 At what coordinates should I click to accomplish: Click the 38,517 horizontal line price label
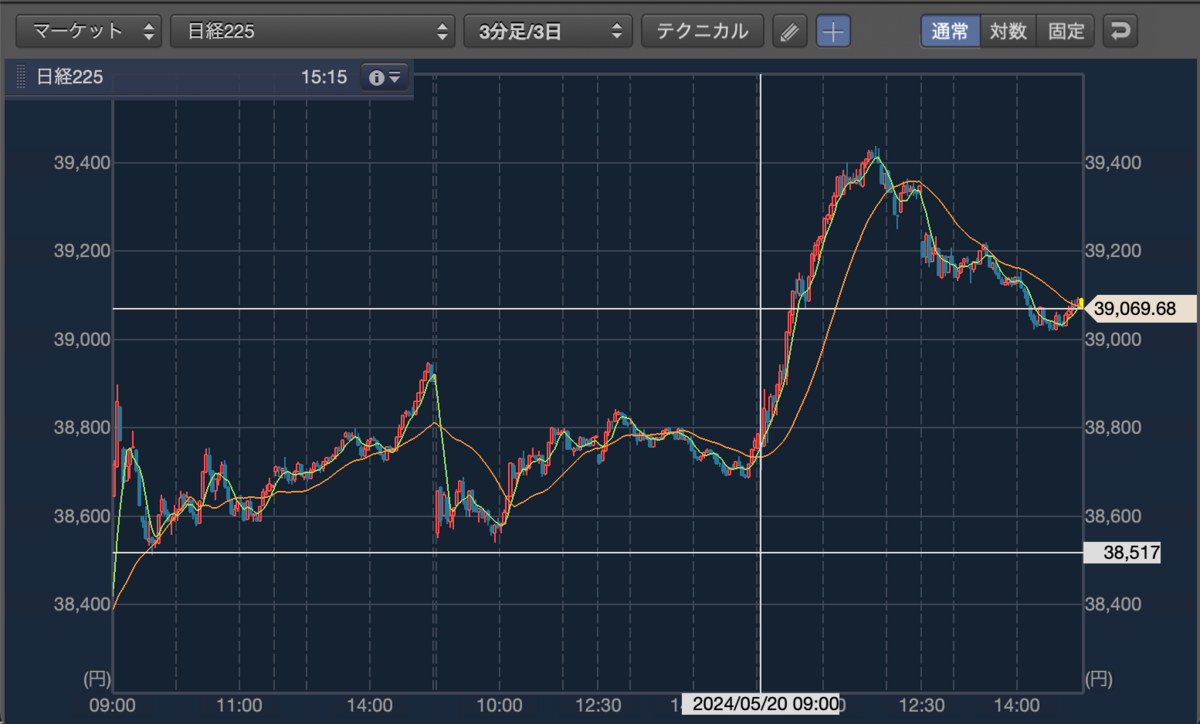[1122, 552]
